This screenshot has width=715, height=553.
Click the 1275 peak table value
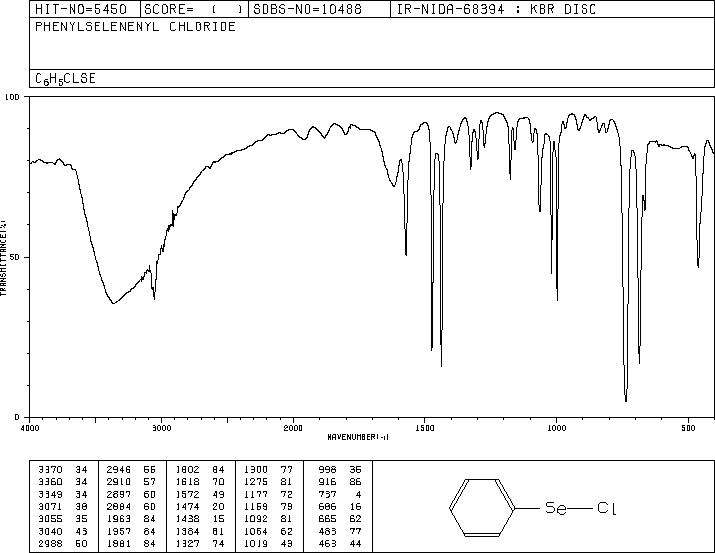click(x=256, y=482)
